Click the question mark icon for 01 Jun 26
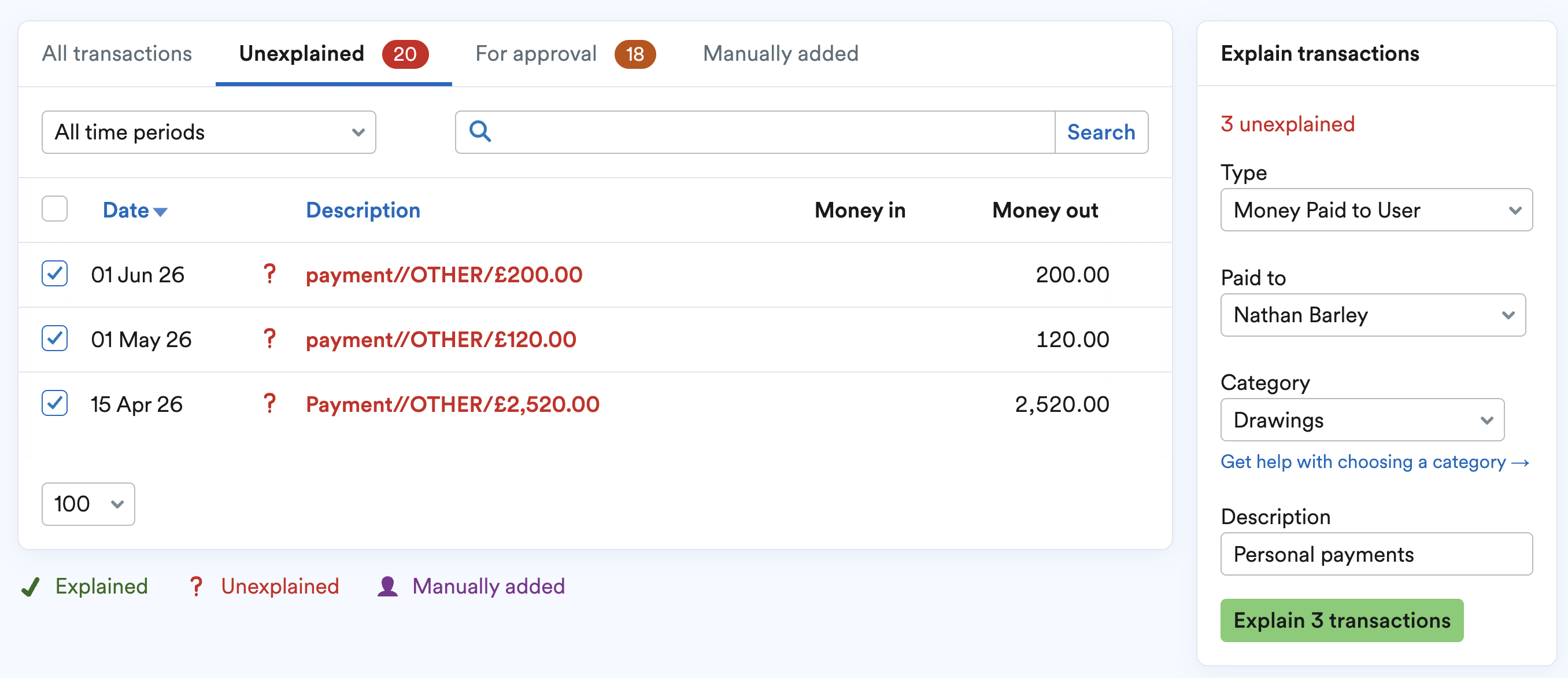 point(269,274)
